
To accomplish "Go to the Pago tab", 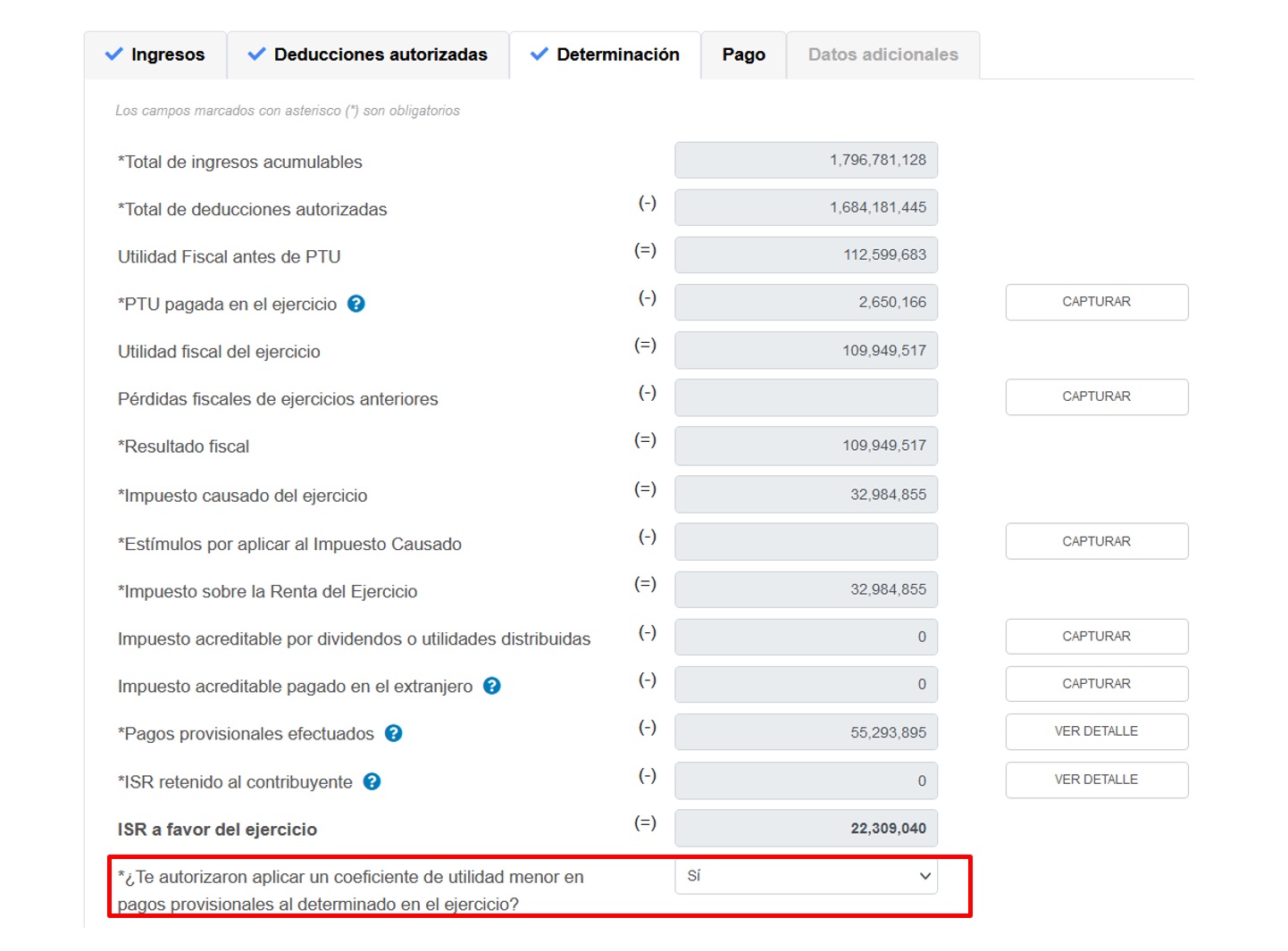I will pyautogui.click(x=743, y=54).
